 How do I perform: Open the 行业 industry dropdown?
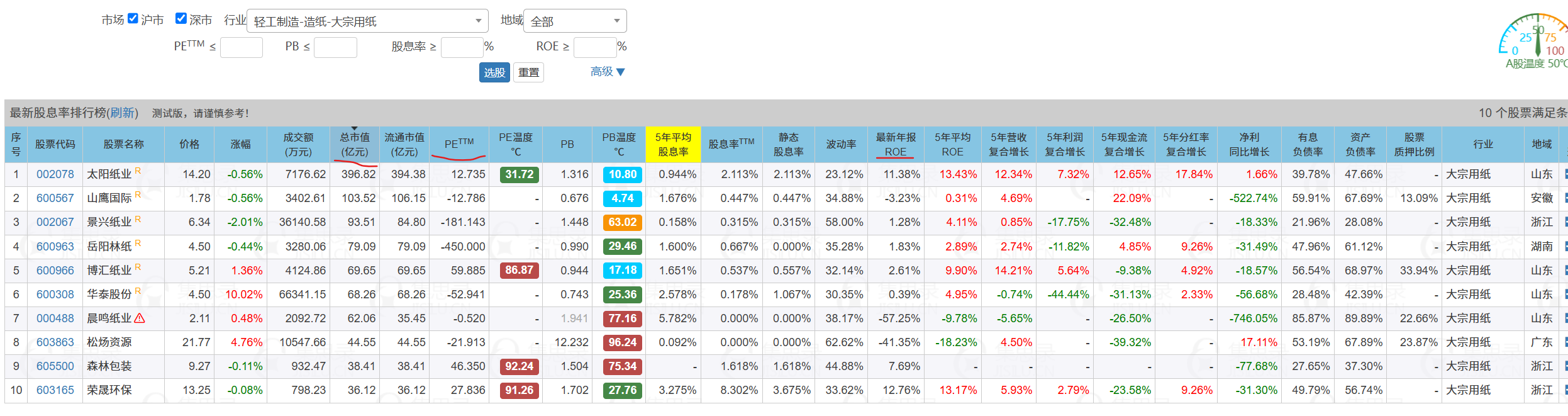367,21
